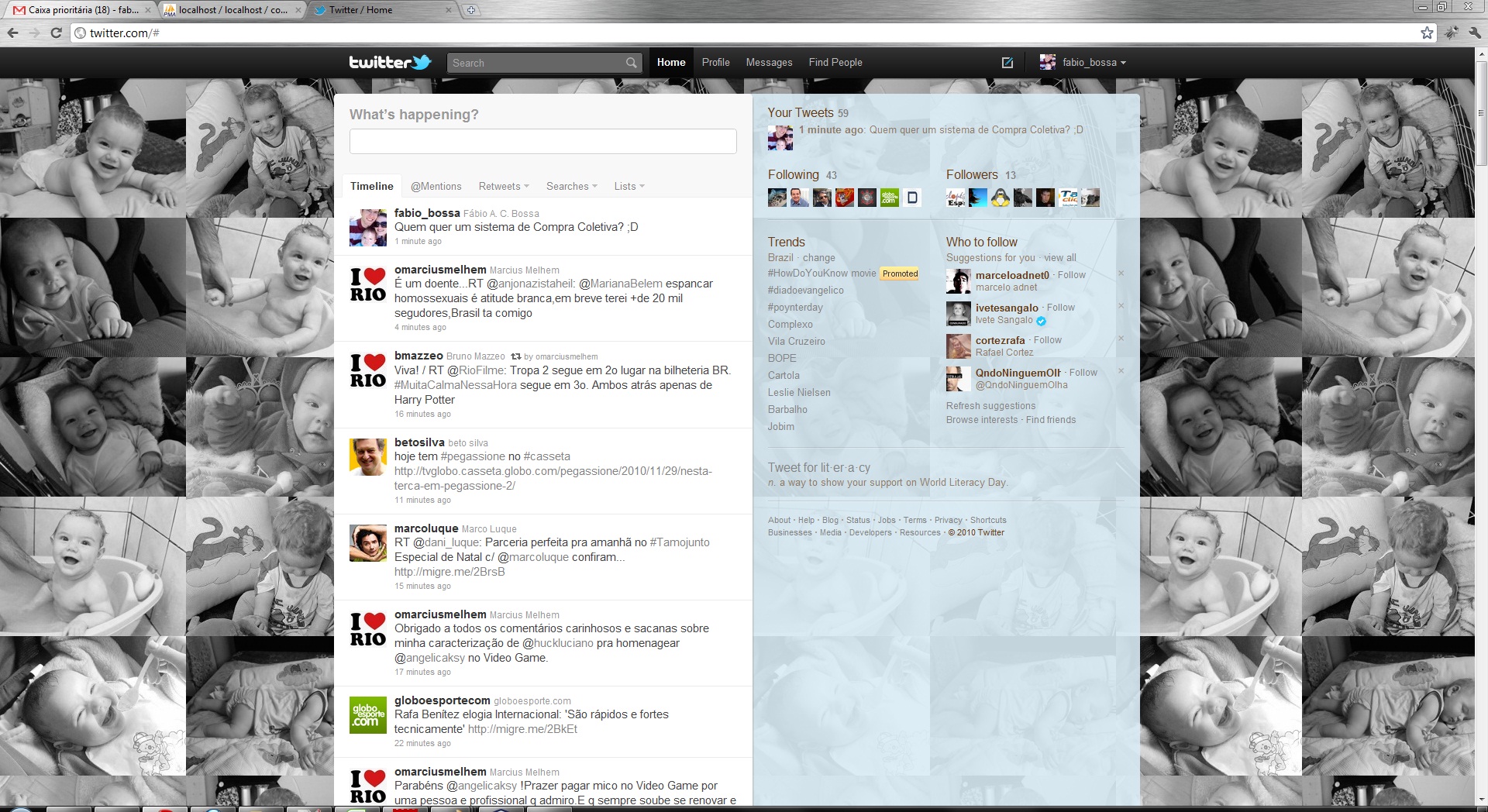
Task: Open the compose new tweet icon
Action: [1007, 63]
